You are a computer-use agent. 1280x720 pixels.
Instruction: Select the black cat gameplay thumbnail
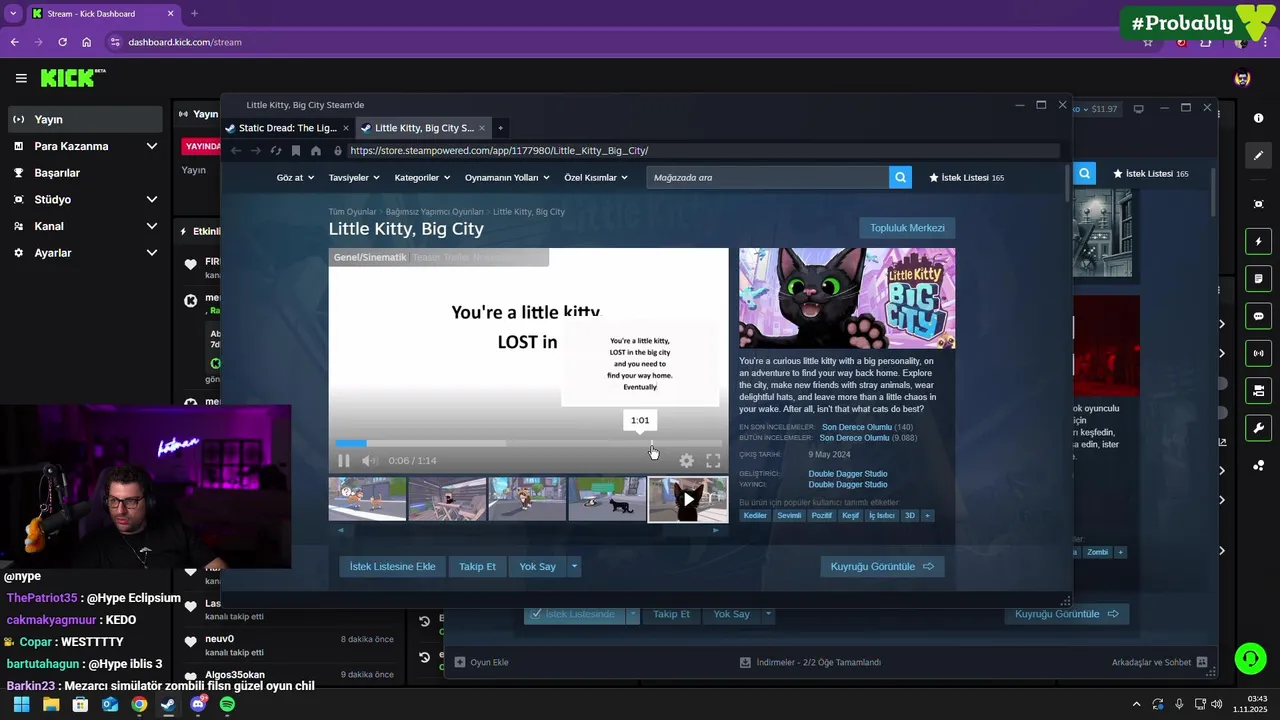607,499
